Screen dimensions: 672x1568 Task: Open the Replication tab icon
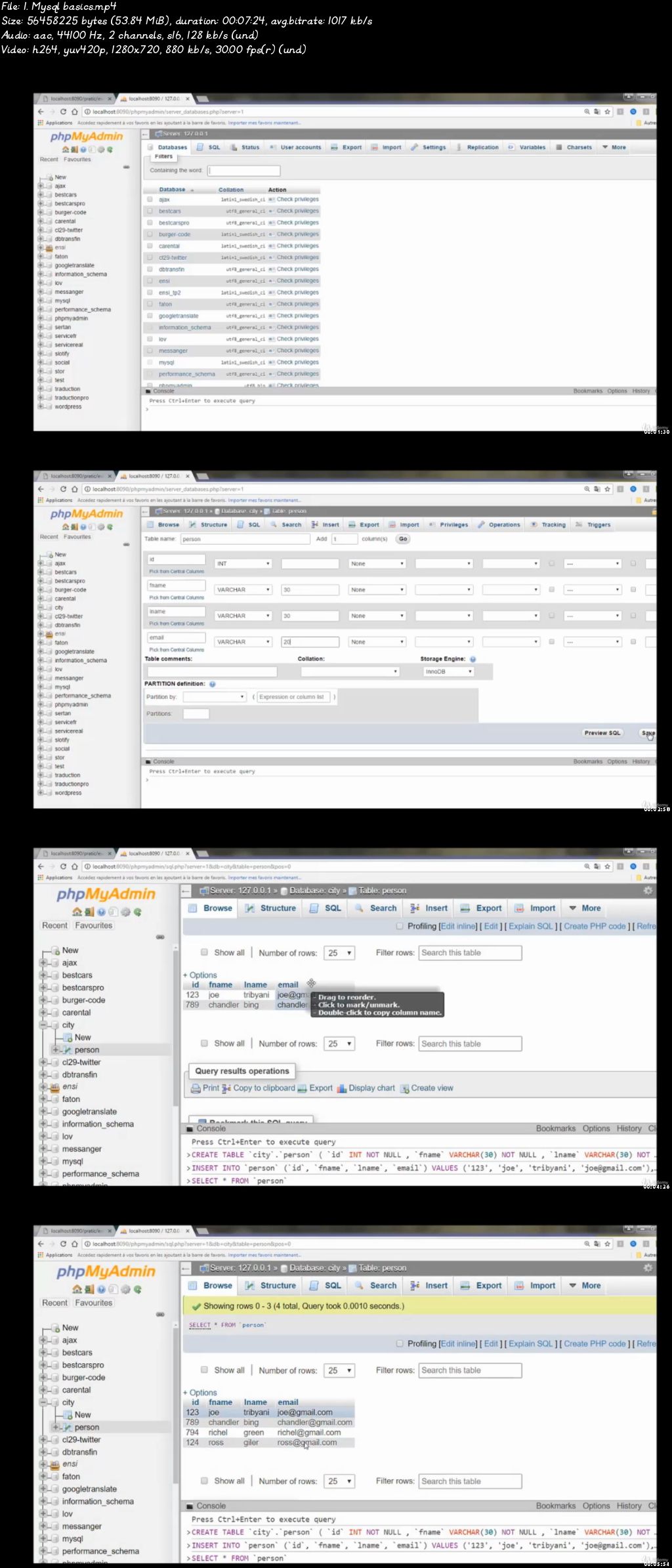459,147
